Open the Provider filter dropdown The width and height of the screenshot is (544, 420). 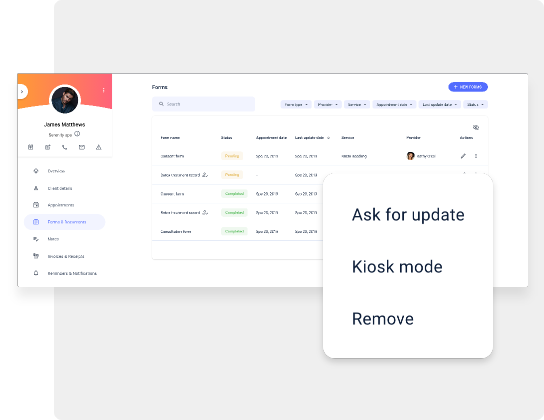tap(328, 104)
